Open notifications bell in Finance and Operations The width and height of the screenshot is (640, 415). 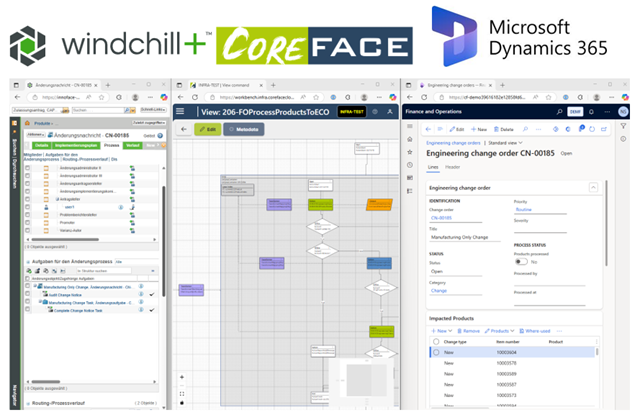coord(591,111)
